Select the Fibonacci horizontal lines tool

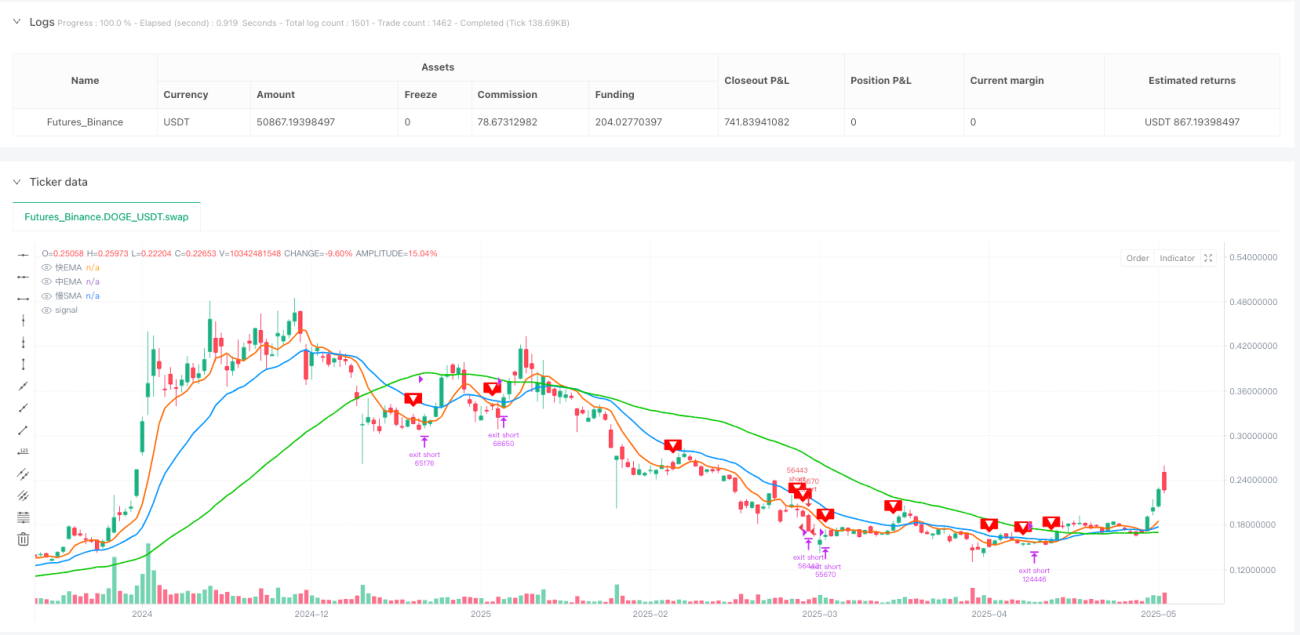(24, 517)
